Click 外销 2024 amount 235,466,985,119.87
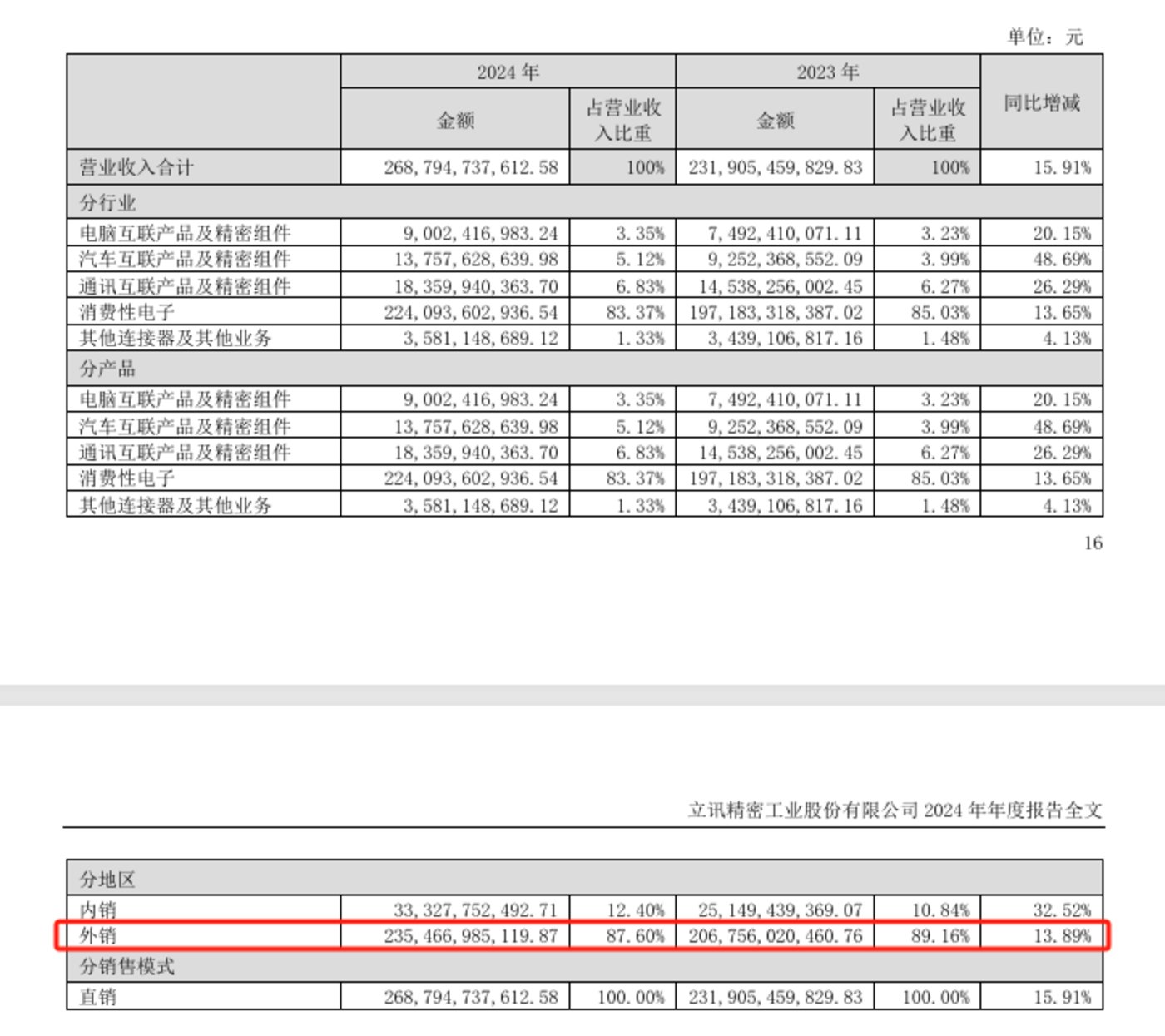The width and height of the screenshot is (1165, 1036). (x=470, y=936)
